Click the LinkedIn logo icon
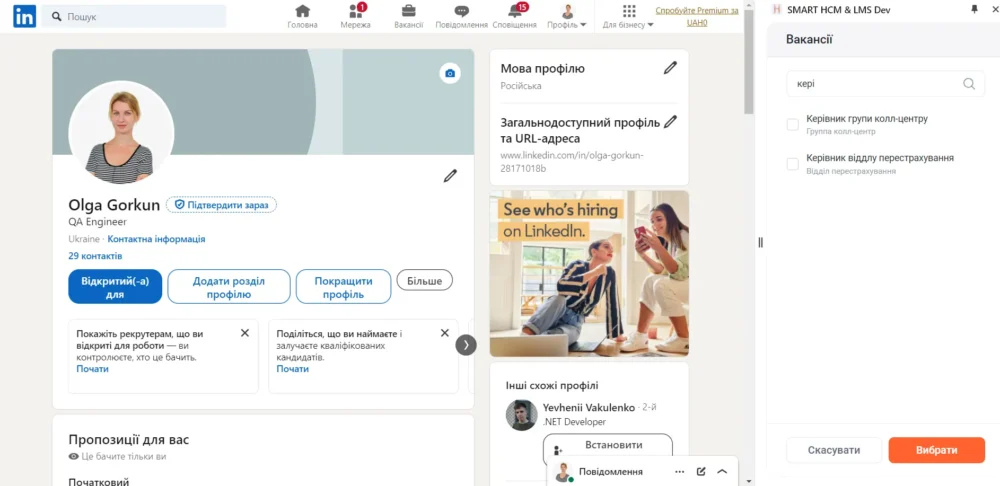The width and height of the screenshot is (1000, 486). [x=24, y=16]
